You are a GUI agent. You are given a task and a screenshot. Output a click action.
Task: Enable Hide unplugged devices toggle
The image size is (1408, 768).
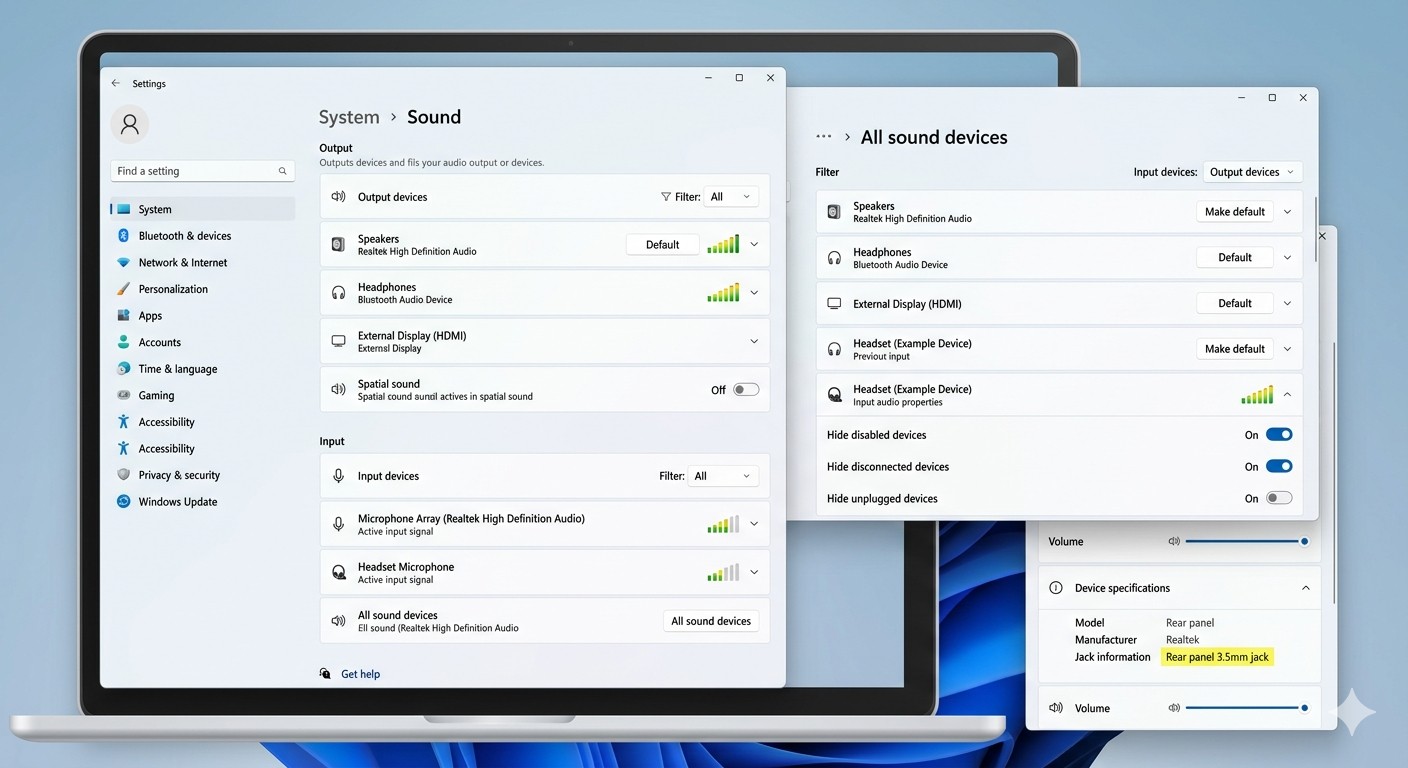point(1279,498)
